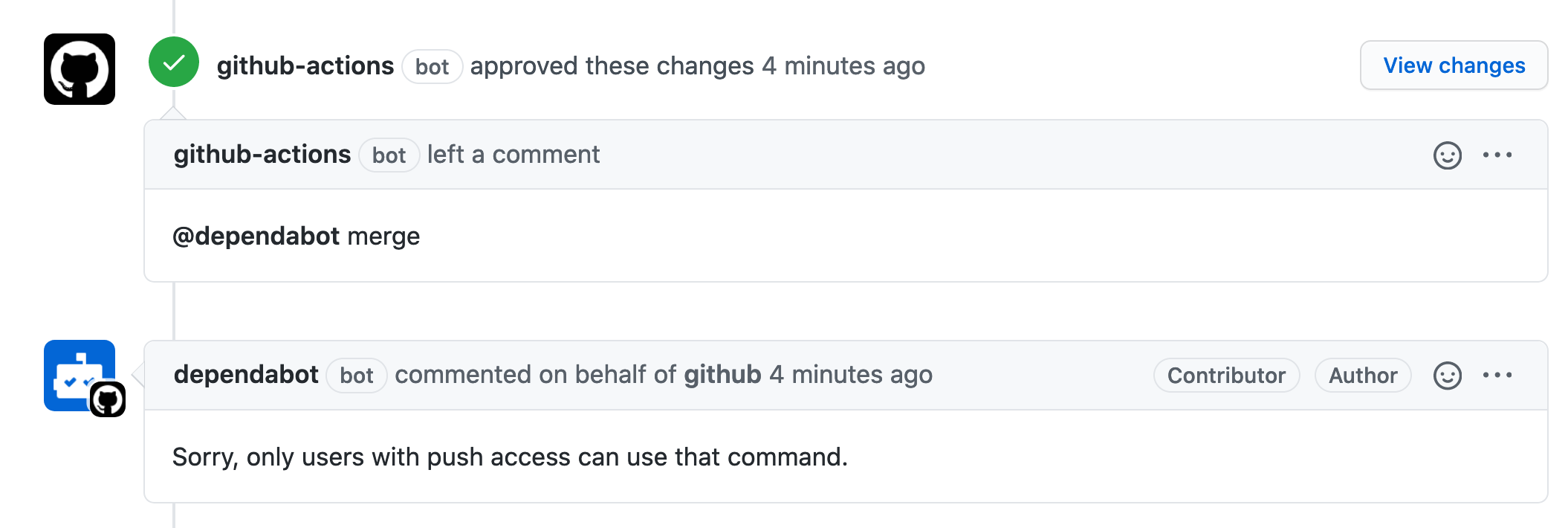The width and height of the screenshot is (1568, 528).
Task: Click the View changes button
Action: (1454, 65)
